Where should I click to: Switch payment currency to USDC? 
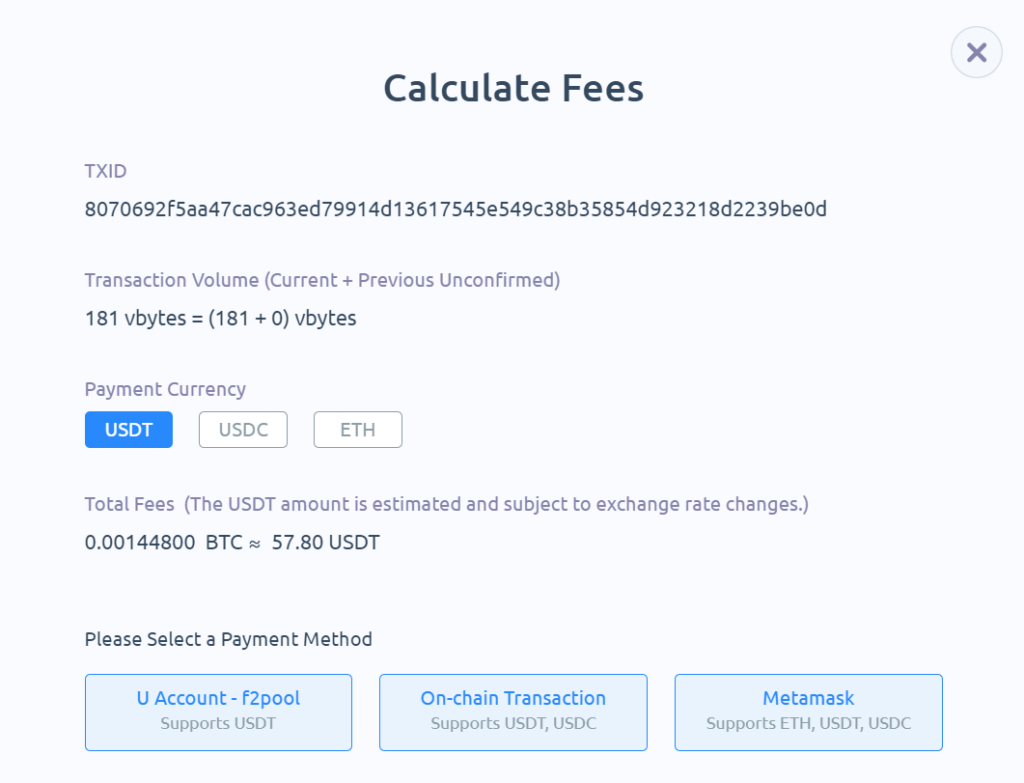click(243, 430)
